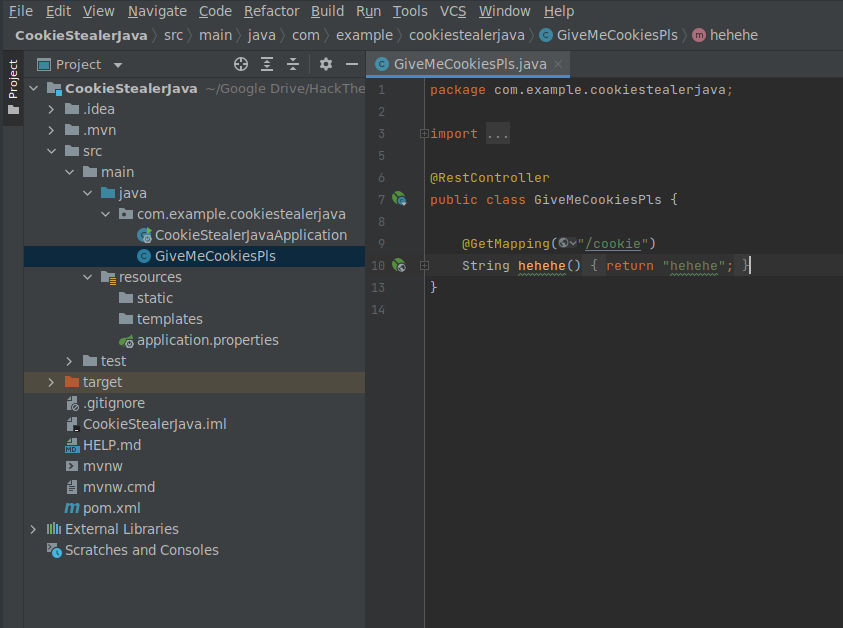
Task: Click the locate/select opened file target icon
Action: tap(241, 64)
